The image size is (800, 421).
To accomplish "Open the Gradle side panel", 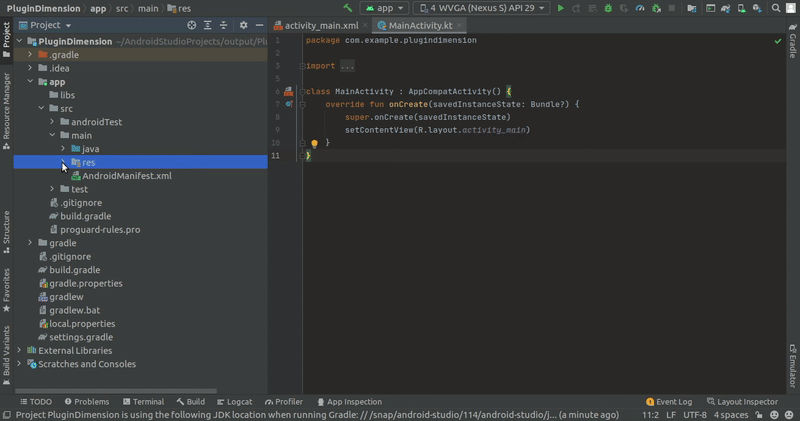I will [x=792, y=40].
